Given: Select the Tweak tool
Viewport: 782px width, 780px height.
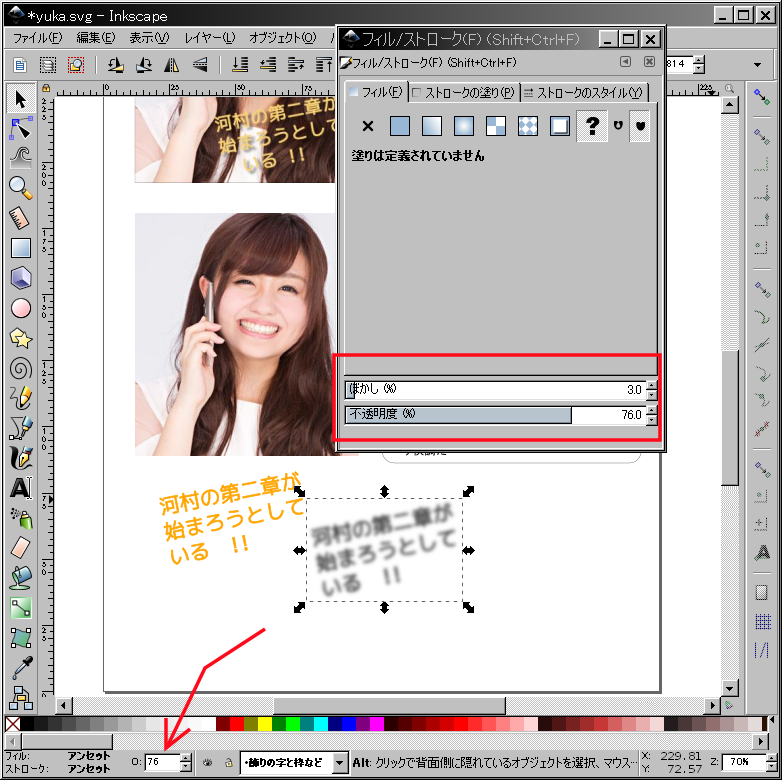Looking at the screenshot, I should pyautogui.click(x=20, y=158).
